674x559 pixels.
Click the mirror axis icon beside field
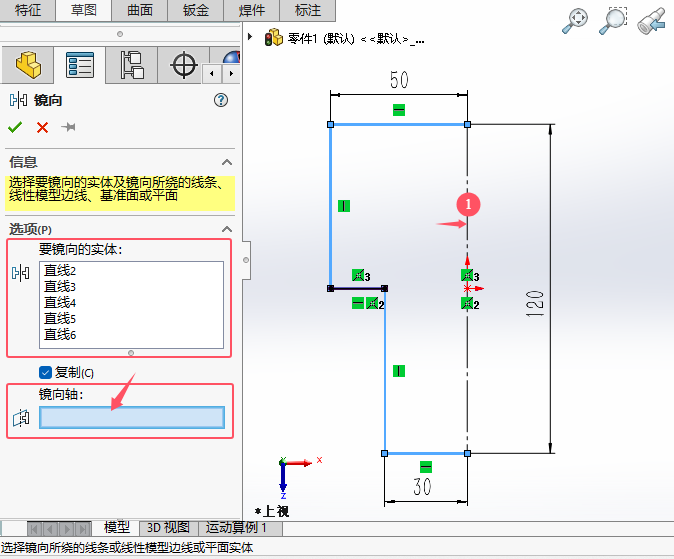[x=21, y=418]
